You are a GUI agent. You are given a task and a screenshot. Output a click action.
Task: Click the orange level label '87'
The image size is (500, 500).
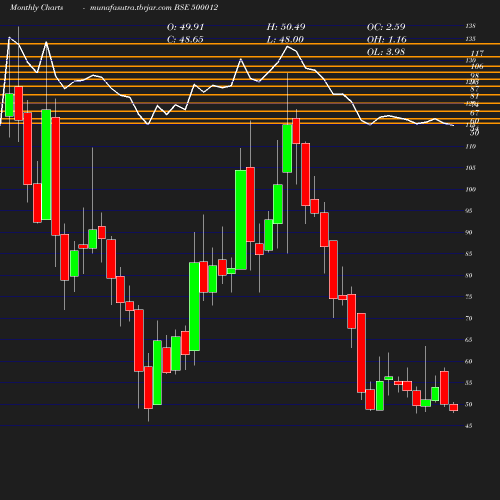click(475, 89)
